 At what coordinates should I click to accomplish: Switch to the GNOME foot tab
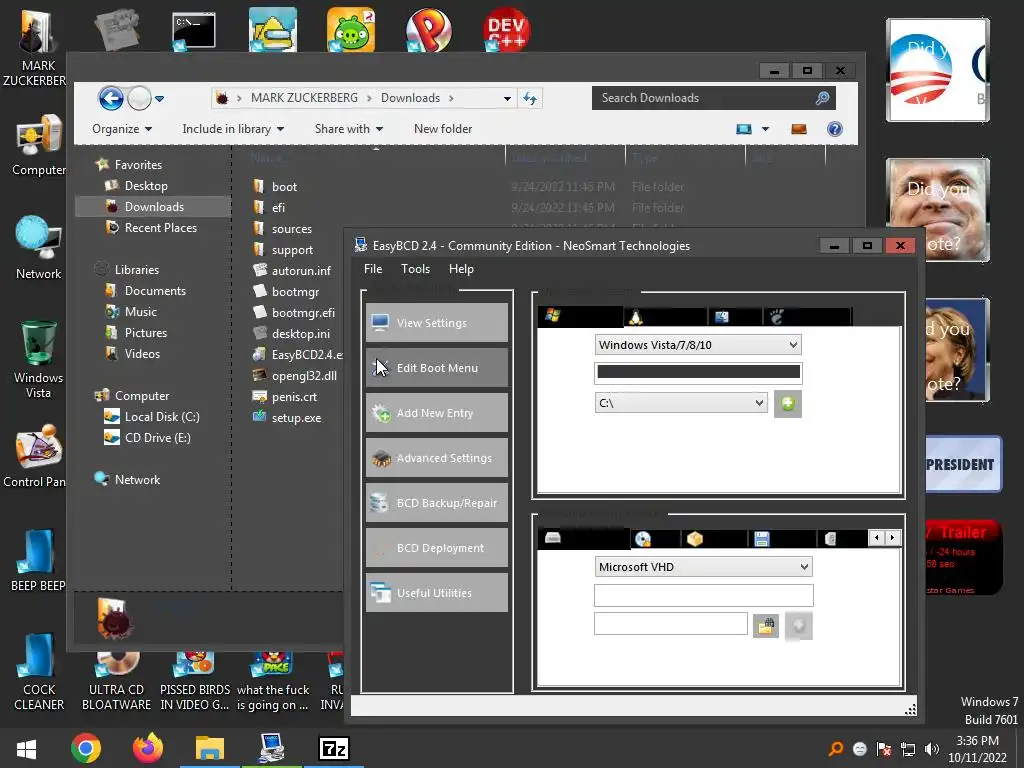click(x=806, y=317)
